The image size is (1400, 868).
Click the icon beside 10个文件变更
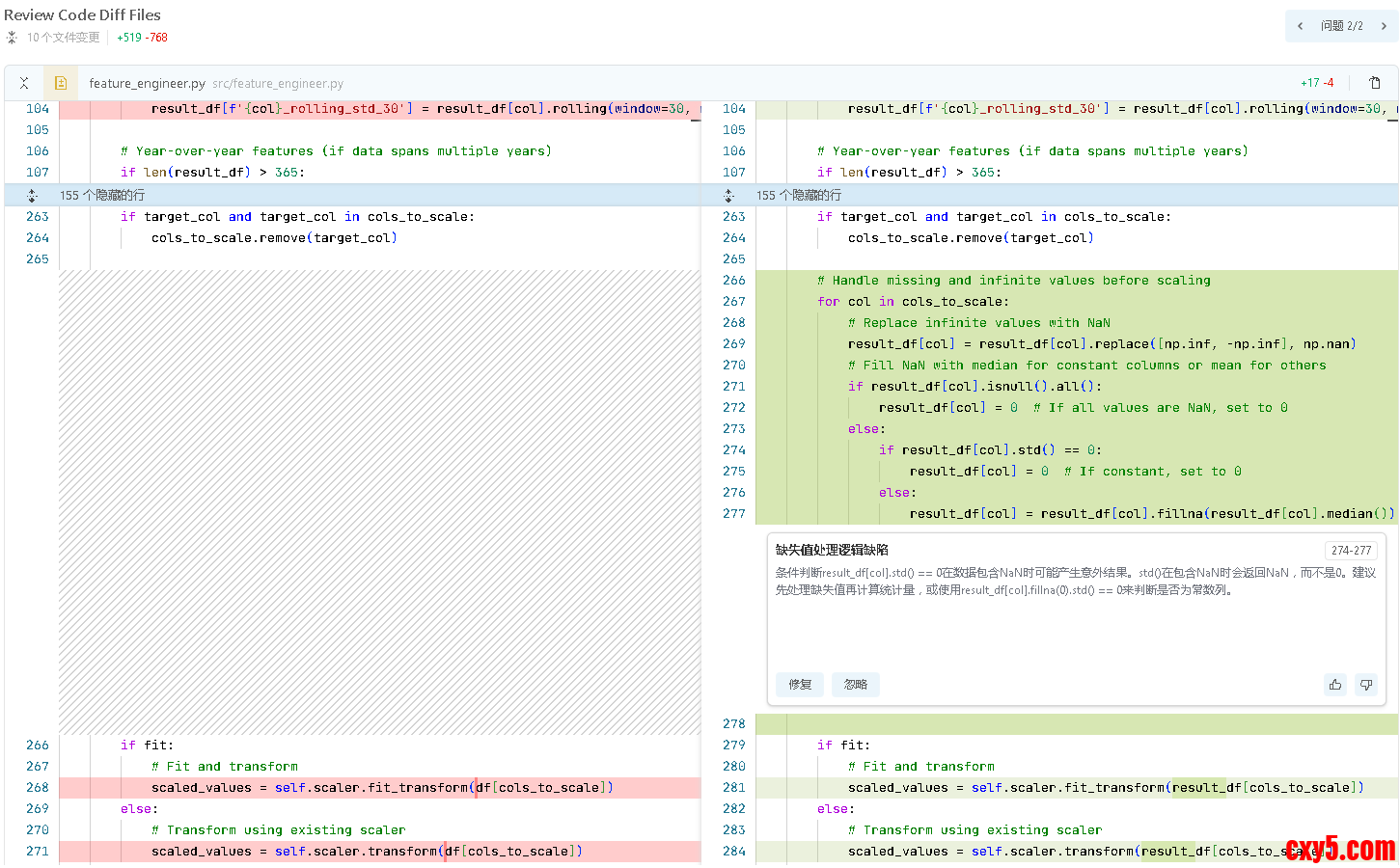click(x=12, y=38)
